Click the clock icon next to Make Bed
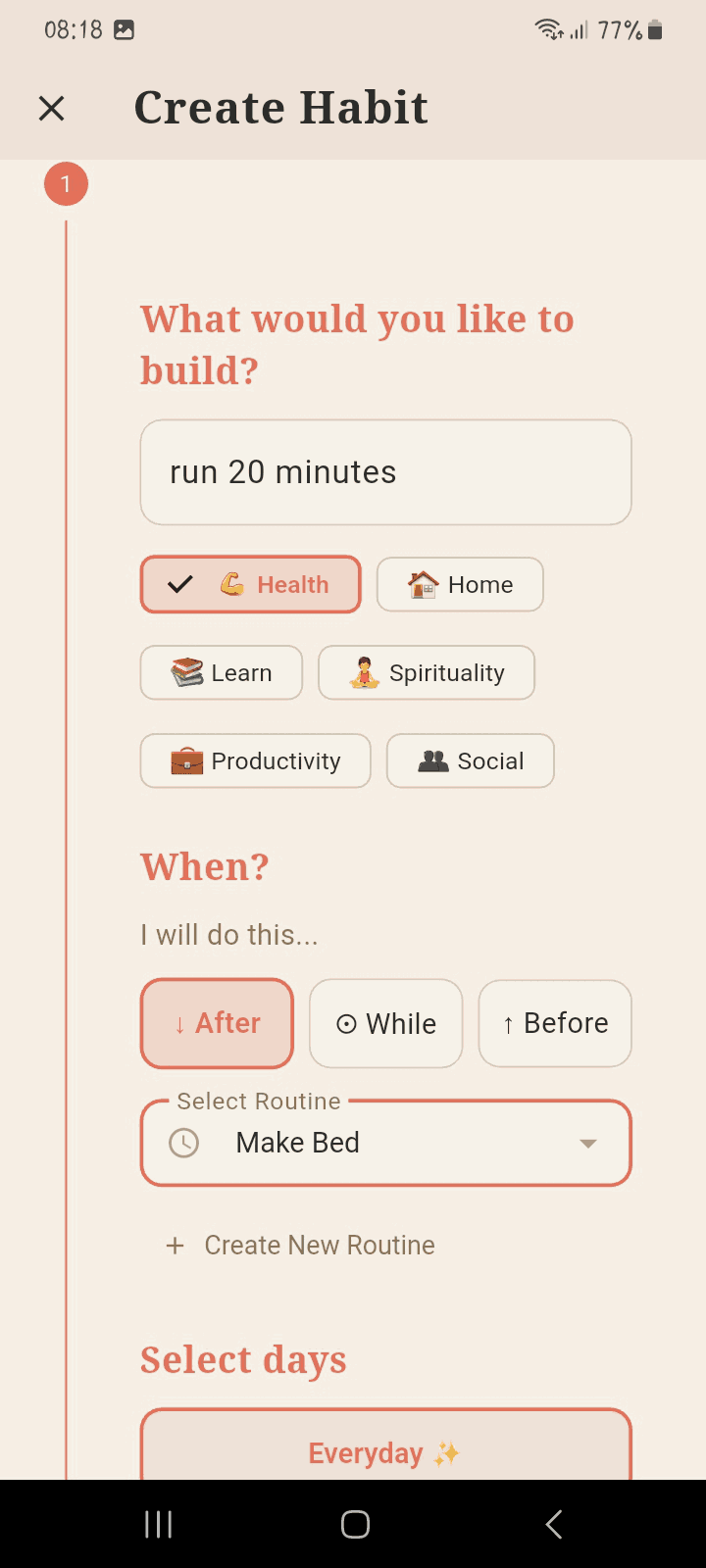 [182, 1142]
